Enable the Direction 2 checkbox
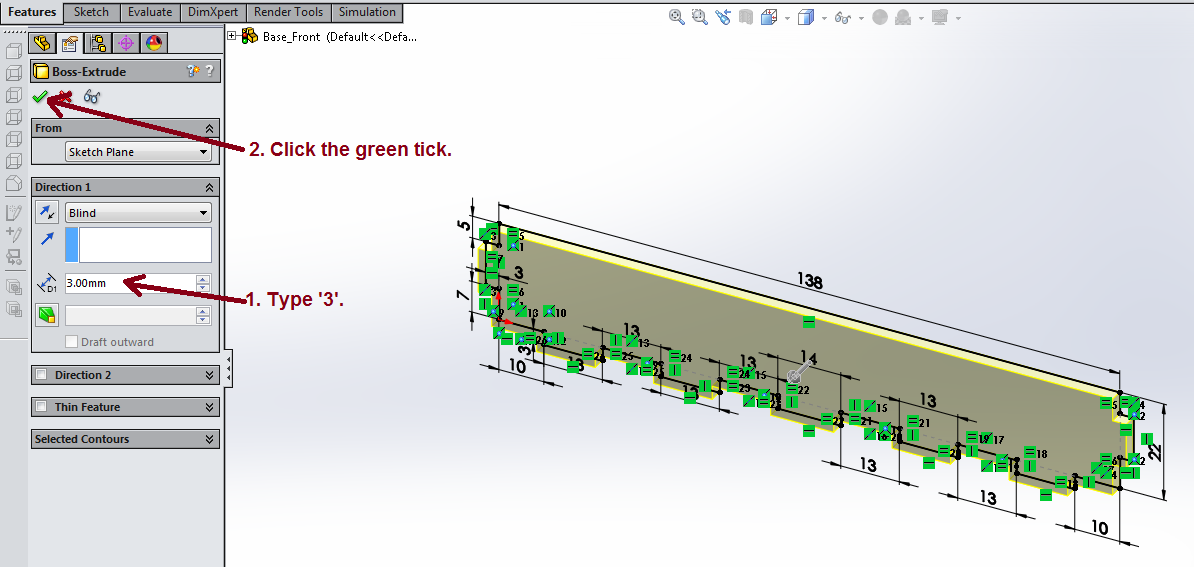Viewport: 1194px width, 567px height. pos(41,375)
